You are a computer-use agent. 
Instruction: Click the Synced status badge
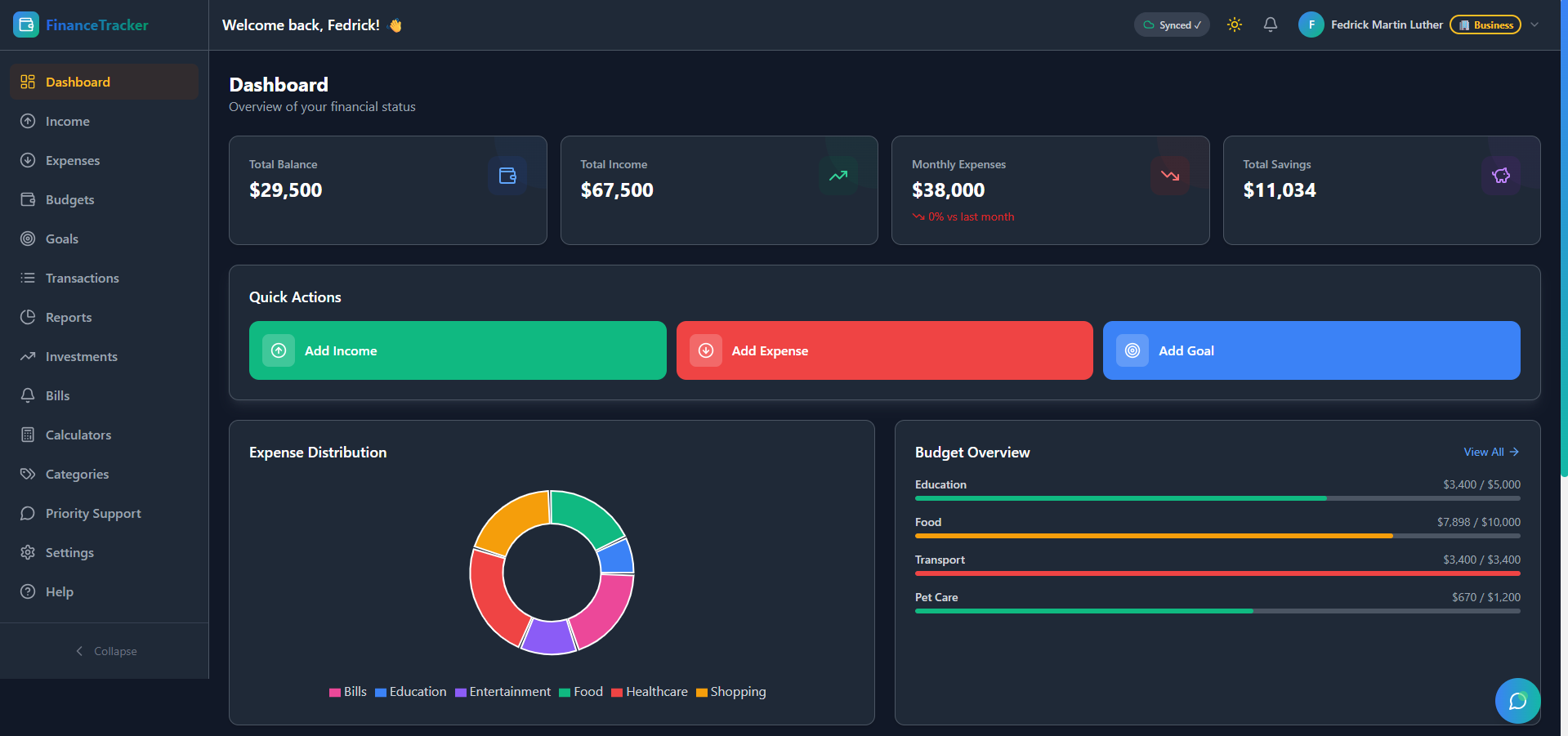click(x=1172, y=25)
